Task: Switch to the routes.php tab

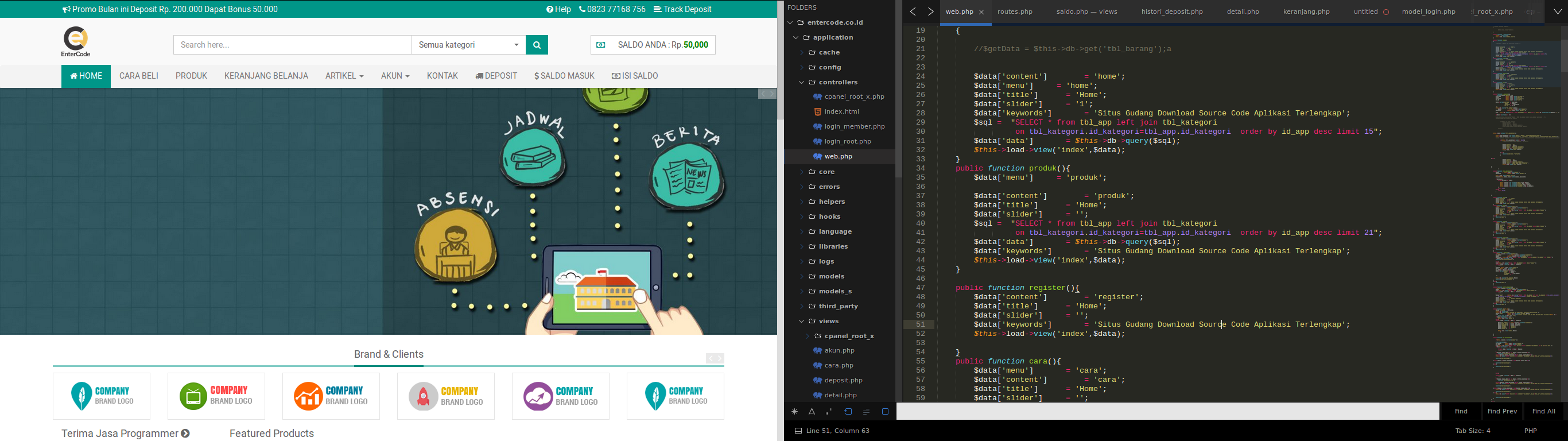Action: coord(1015,11)
